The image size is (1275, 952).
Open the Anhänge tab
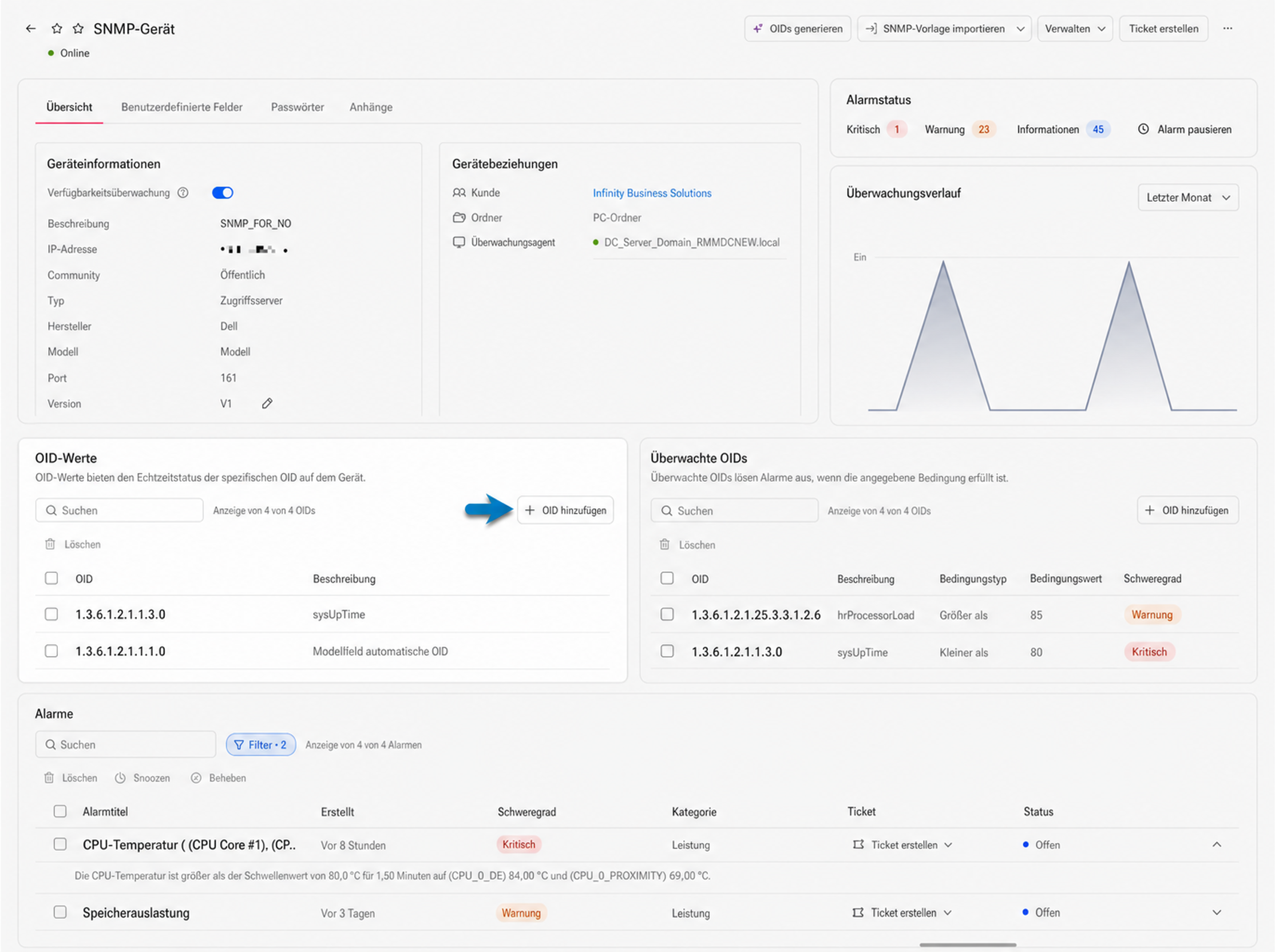click(x=371, y=107)
